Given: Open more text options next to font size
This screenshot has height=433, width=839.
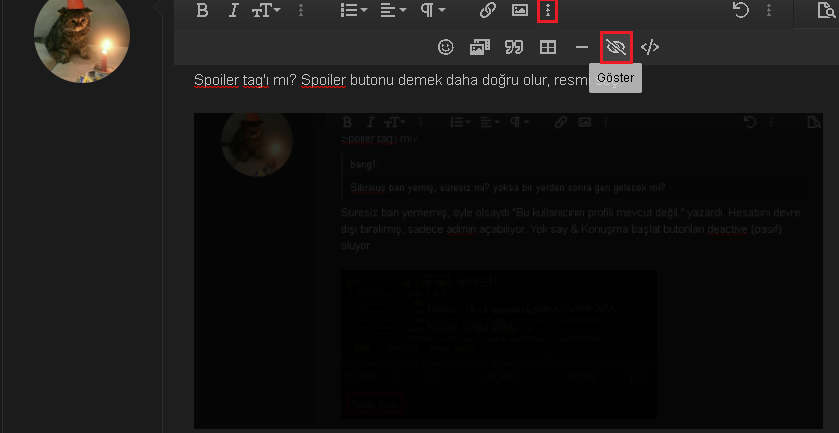Looking at the screenshot, I should (x=301, y=11).
